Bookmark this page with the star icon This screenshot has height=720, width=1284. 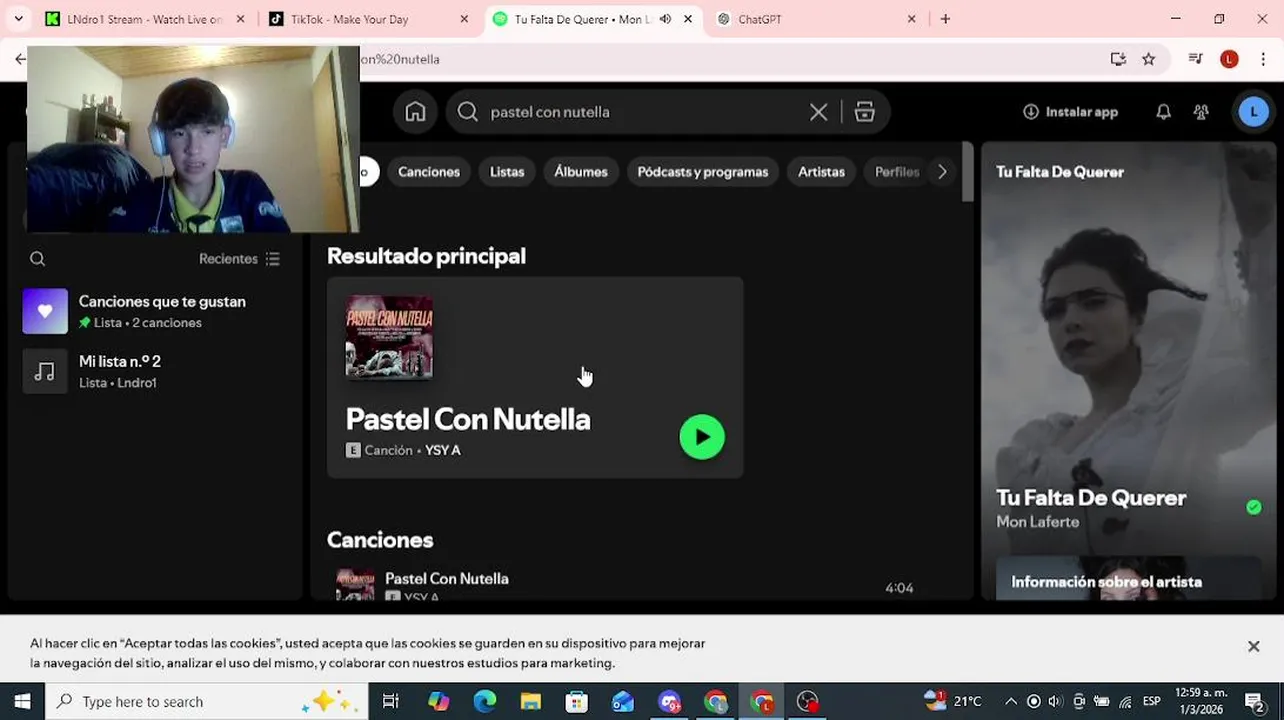click(x=1149, y=59)
